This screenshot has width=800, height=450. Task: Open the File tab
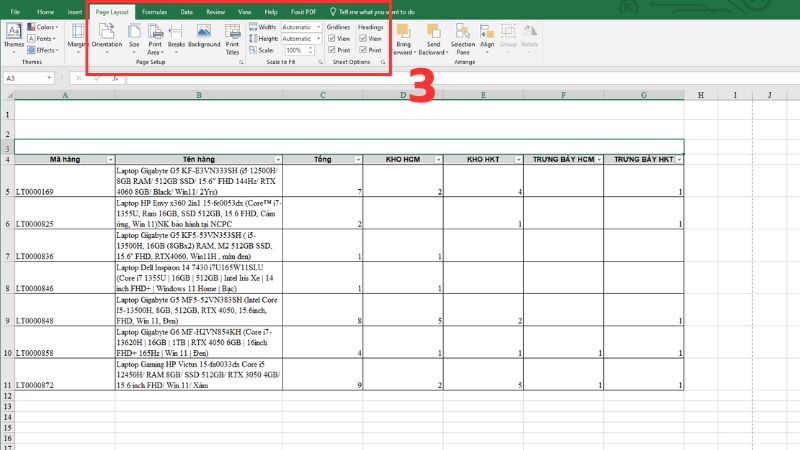coord(15,12)
